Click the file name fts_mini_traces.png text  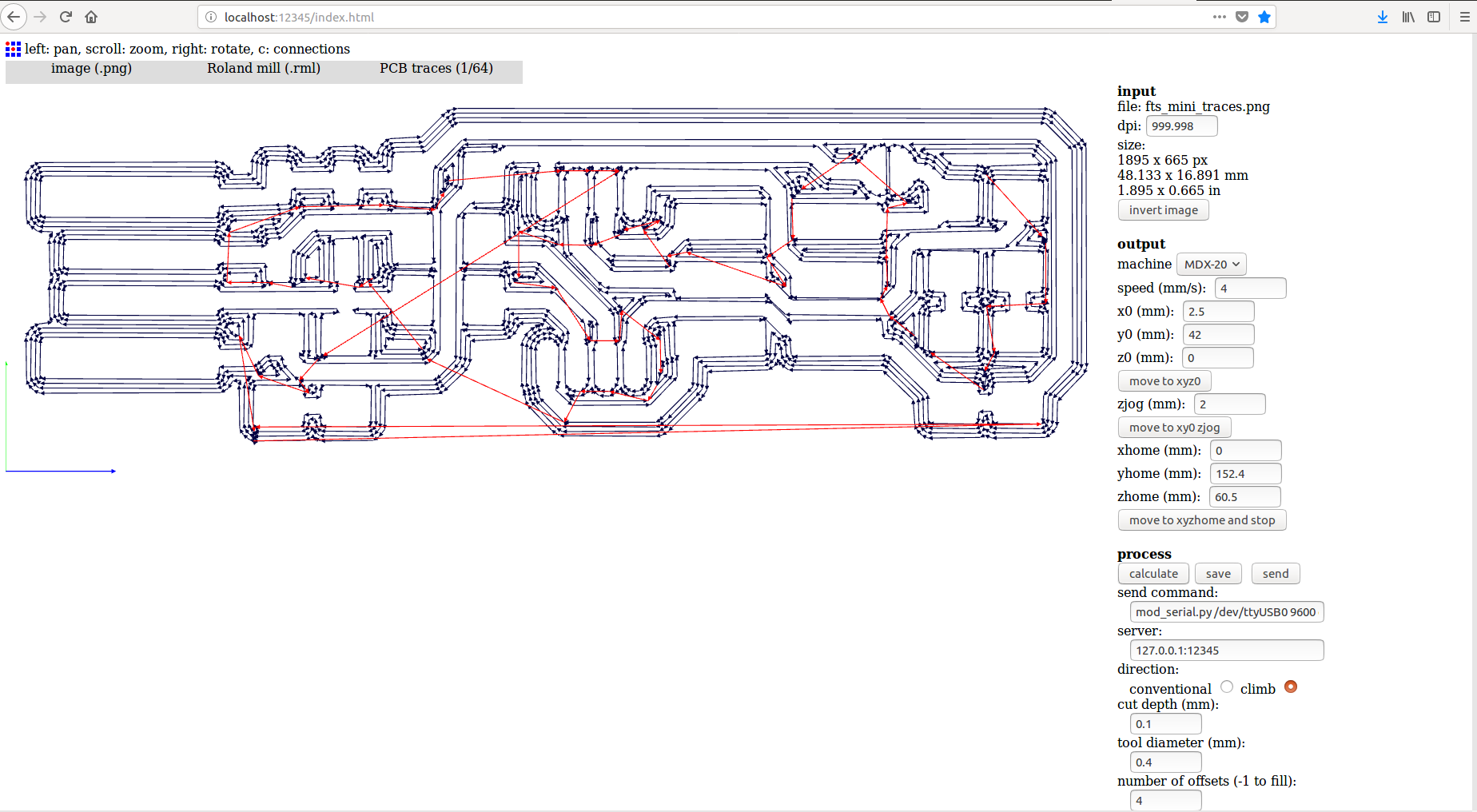[x=1207, y=106]
